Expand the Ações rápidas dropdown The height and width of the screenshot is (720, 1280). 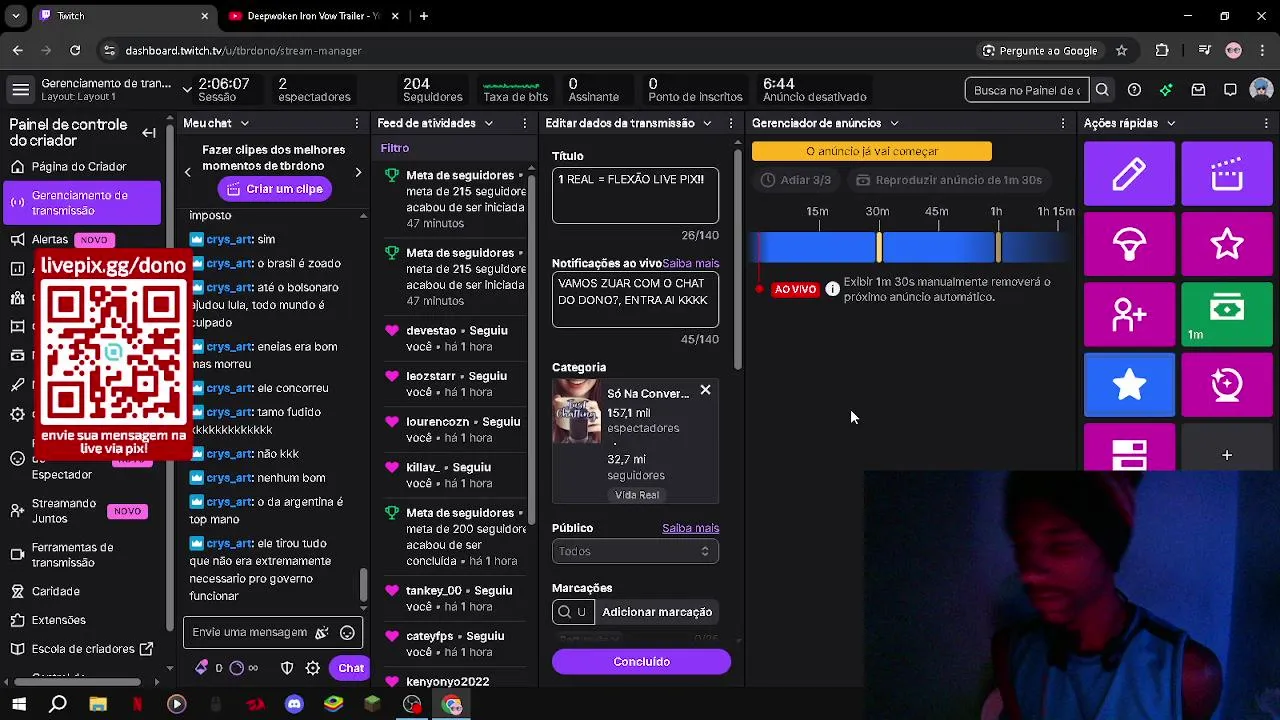click(1171, 123)
